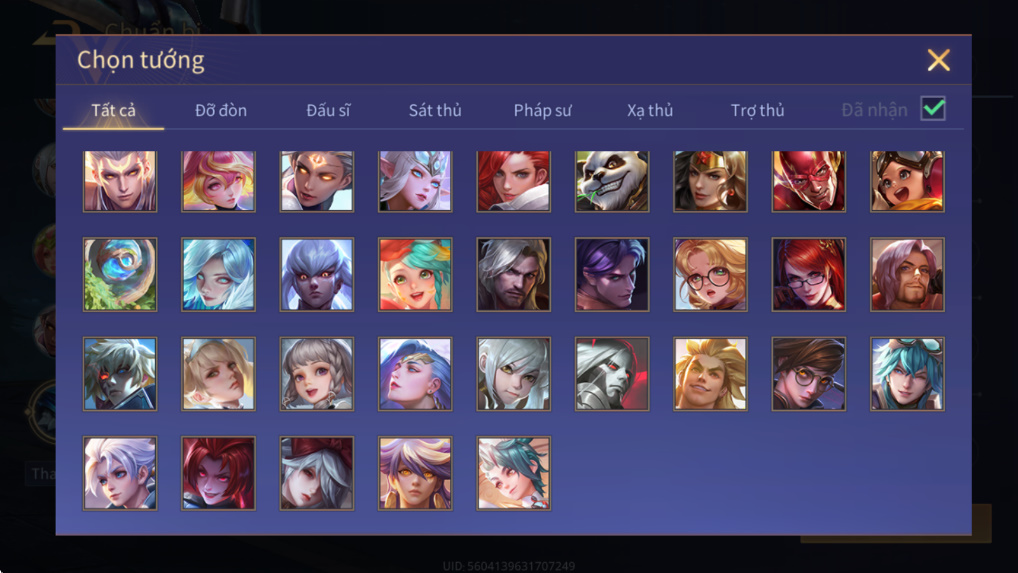Show the Pháp sư hero list
The image size is (1018, 573).
coord(542,110)
